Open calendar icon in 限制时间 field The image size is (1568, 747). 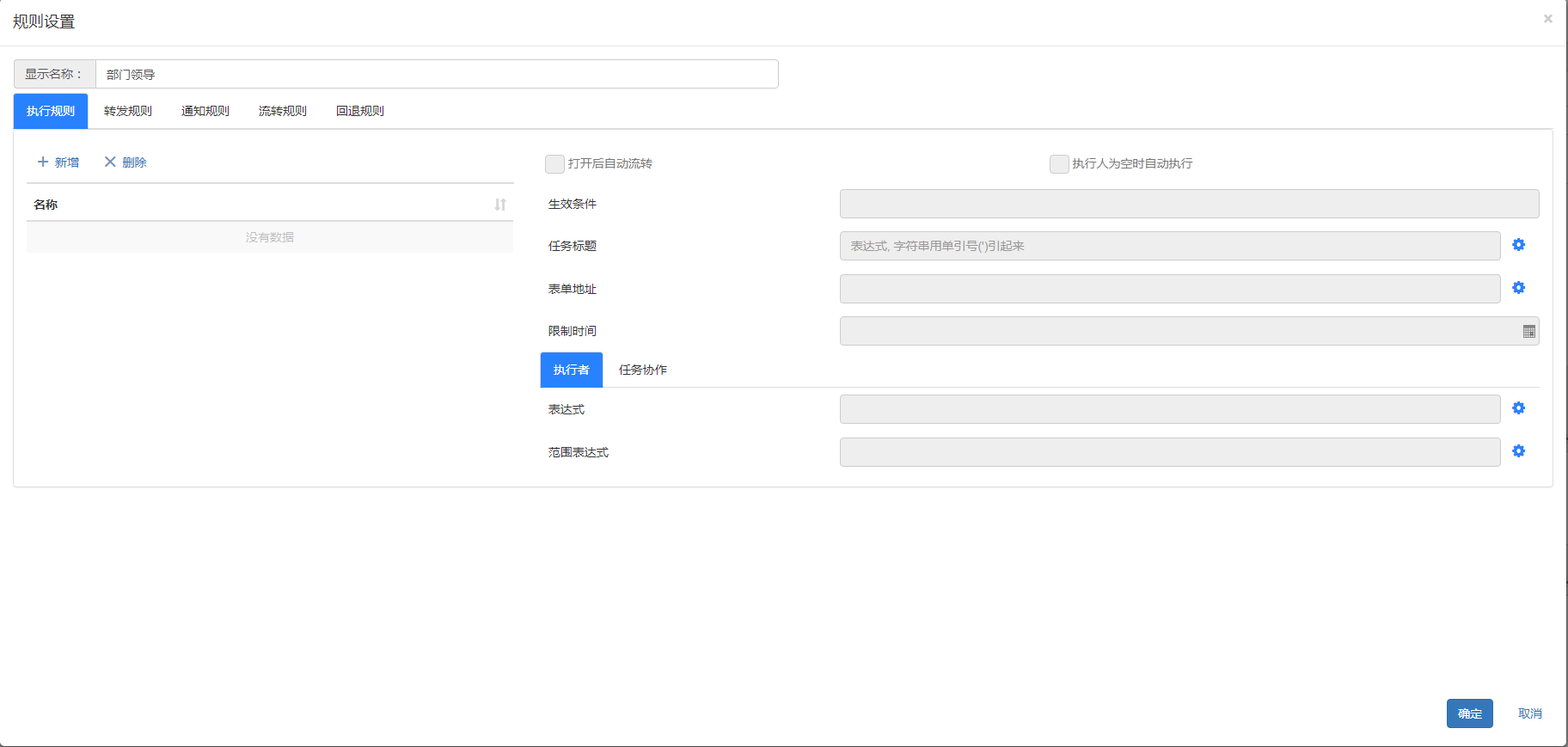point(1528,332)
